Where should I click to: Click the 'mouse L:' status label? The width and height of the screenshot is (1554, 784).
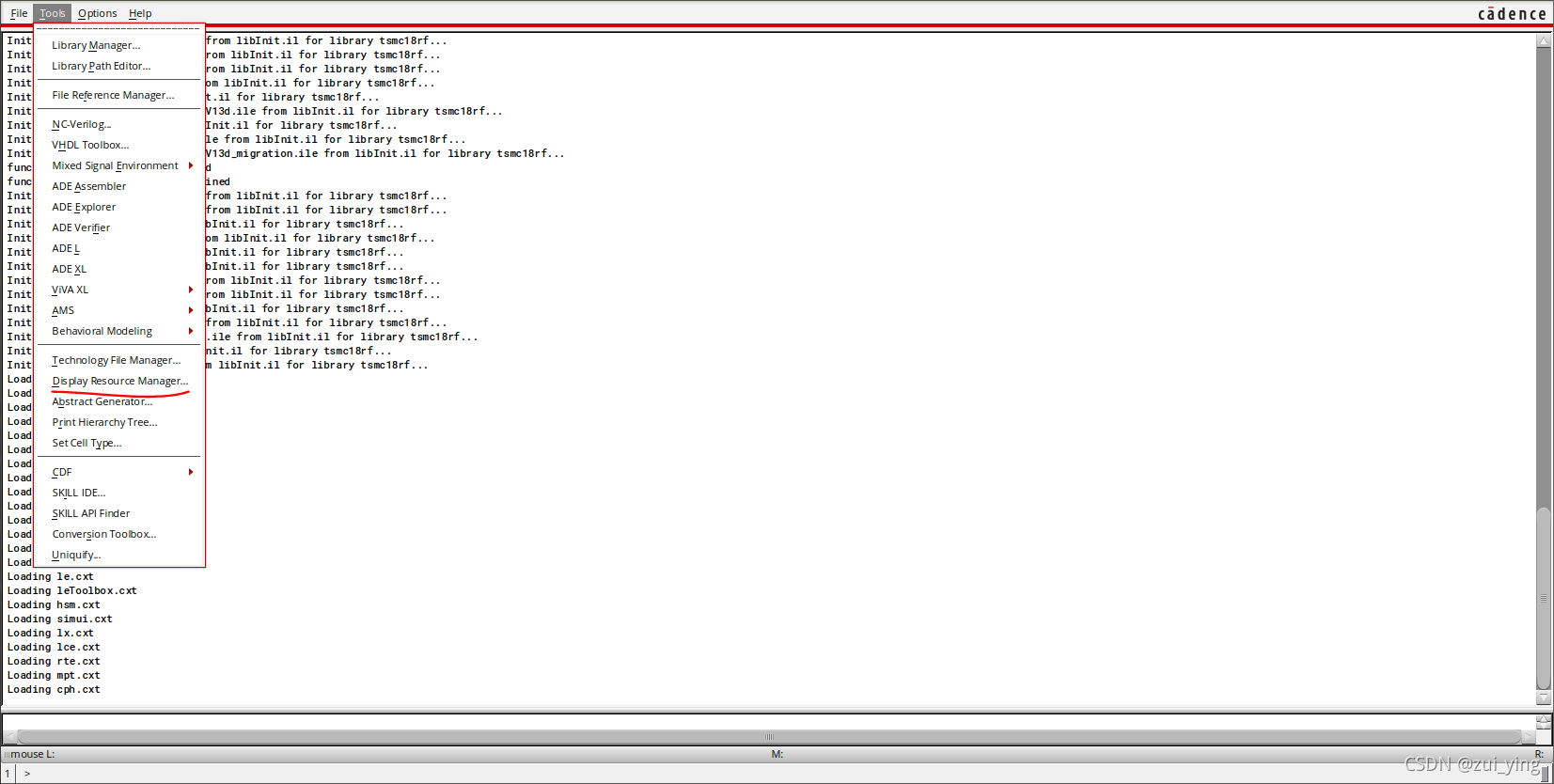(x=32, y=754)
